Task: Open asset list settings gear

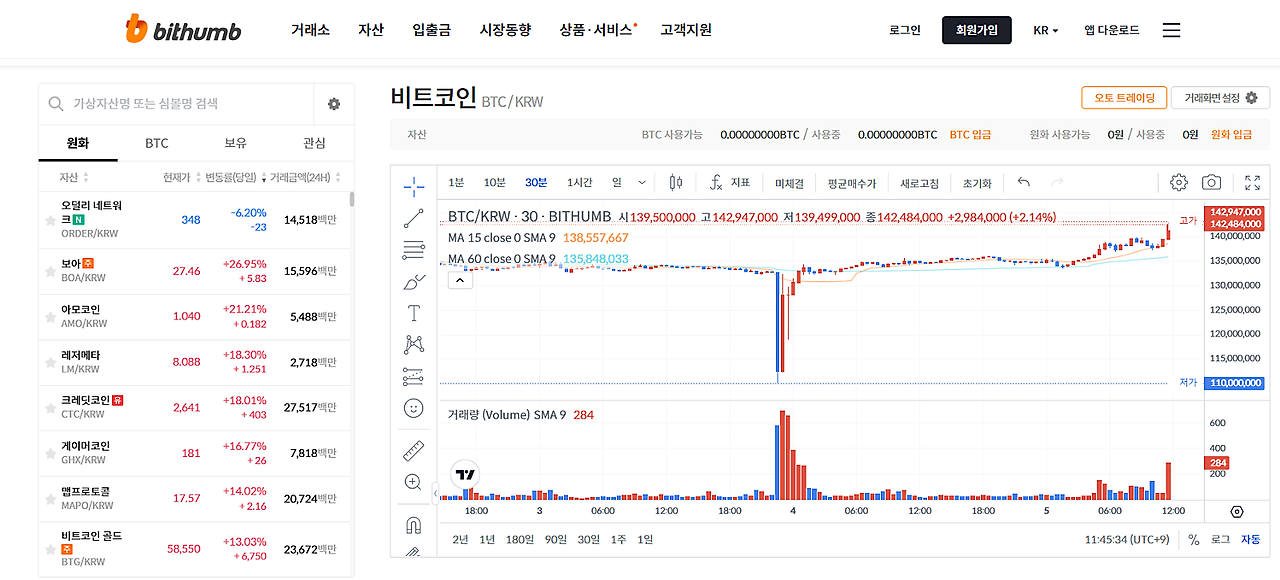Action: [334, 104]
